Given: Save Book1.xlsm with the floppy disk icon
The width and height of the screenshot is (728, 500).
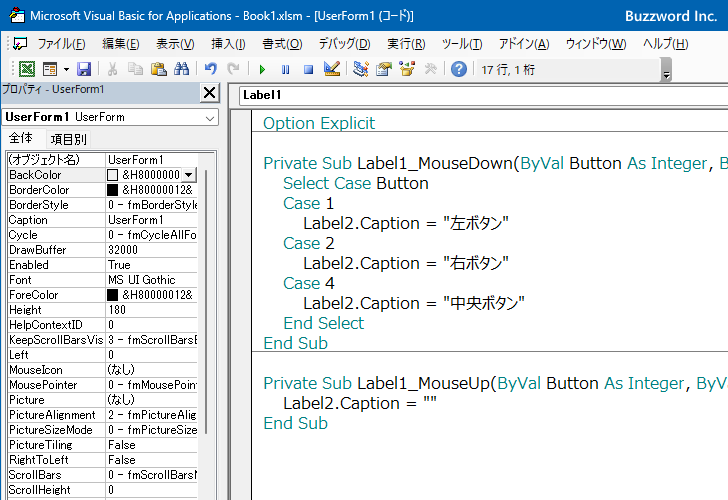Looking at the screenshot, I should point(84,69).
